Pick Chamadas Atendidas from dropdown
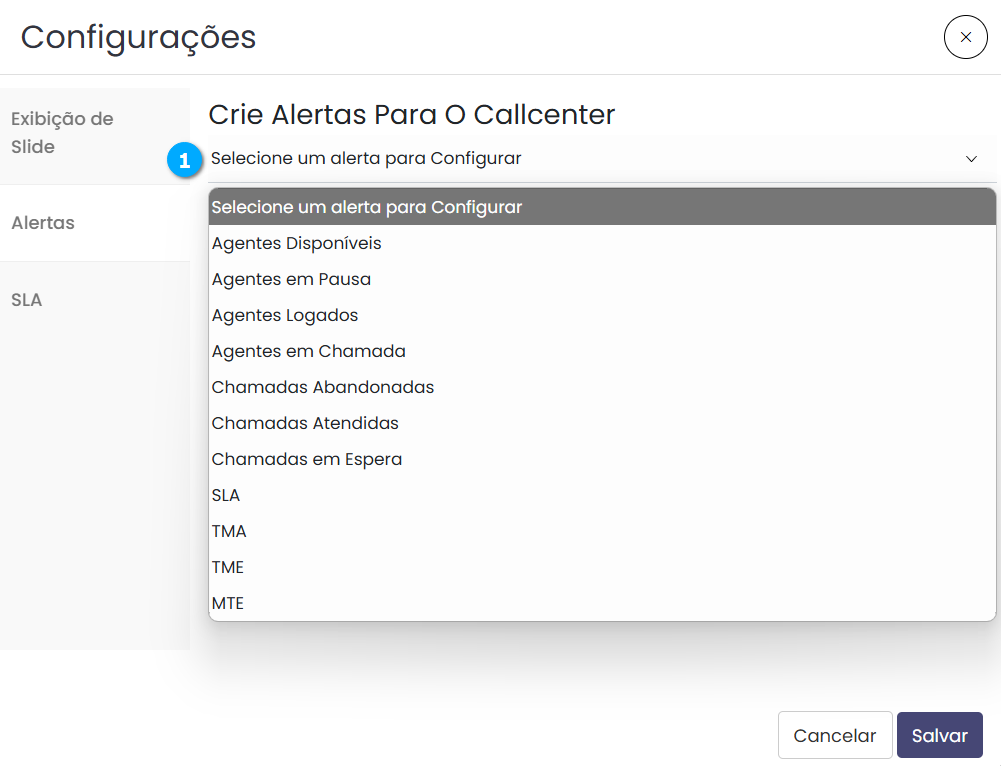 coord(305,423)
